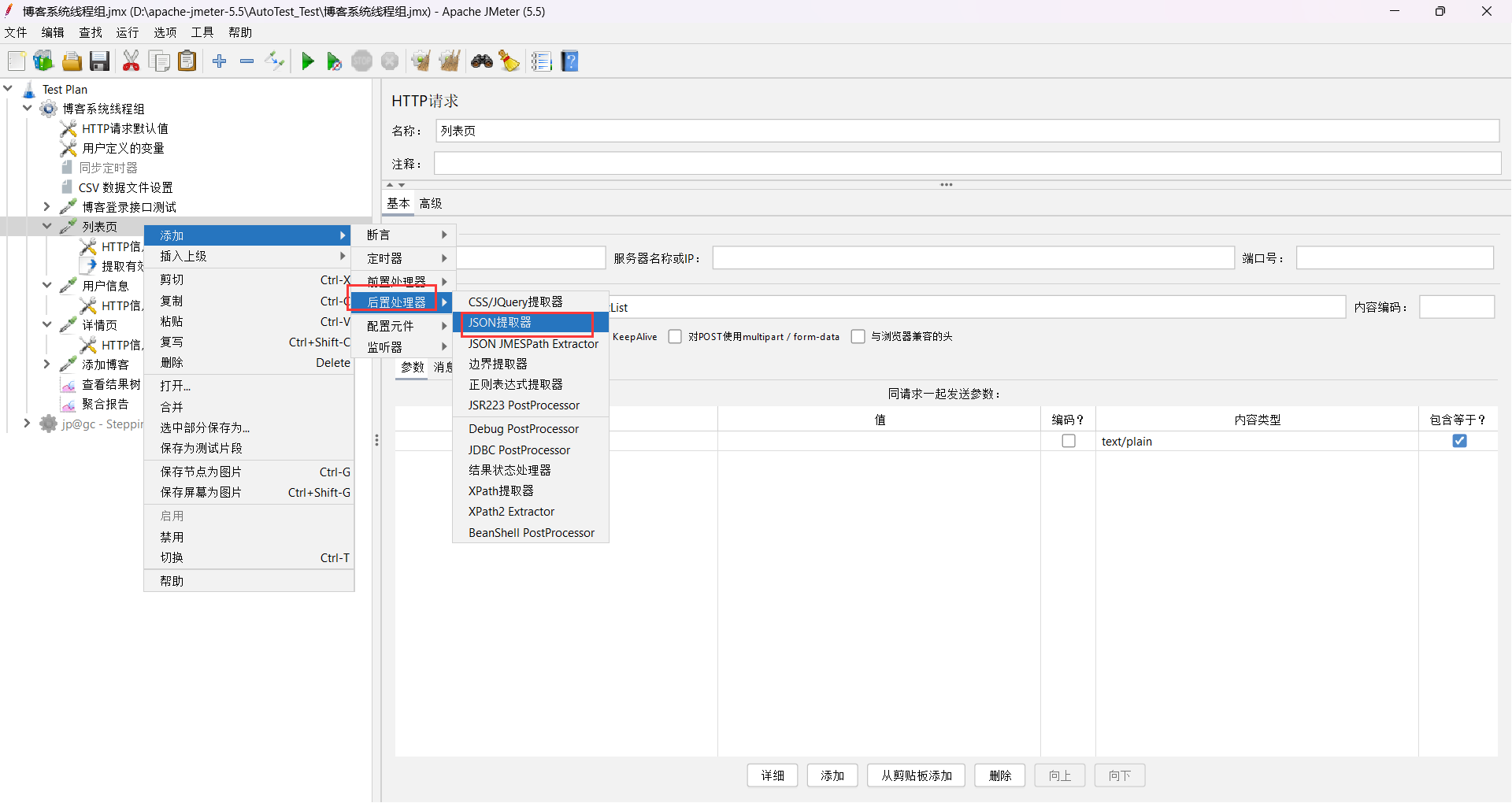
Task: Enable 对POST使用multipart / form-data checkbox
Action: (x=675, y=337)
